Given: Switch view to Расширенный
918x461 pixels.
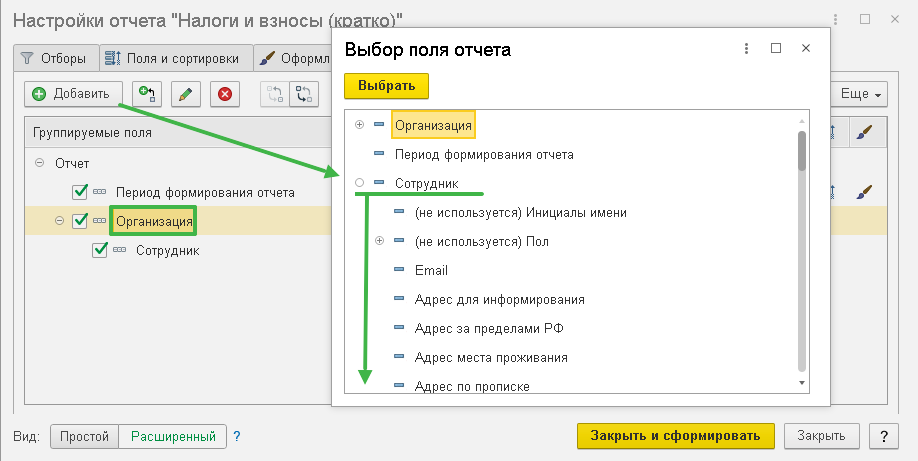Looking at the screenshot, I should (173, 436).
